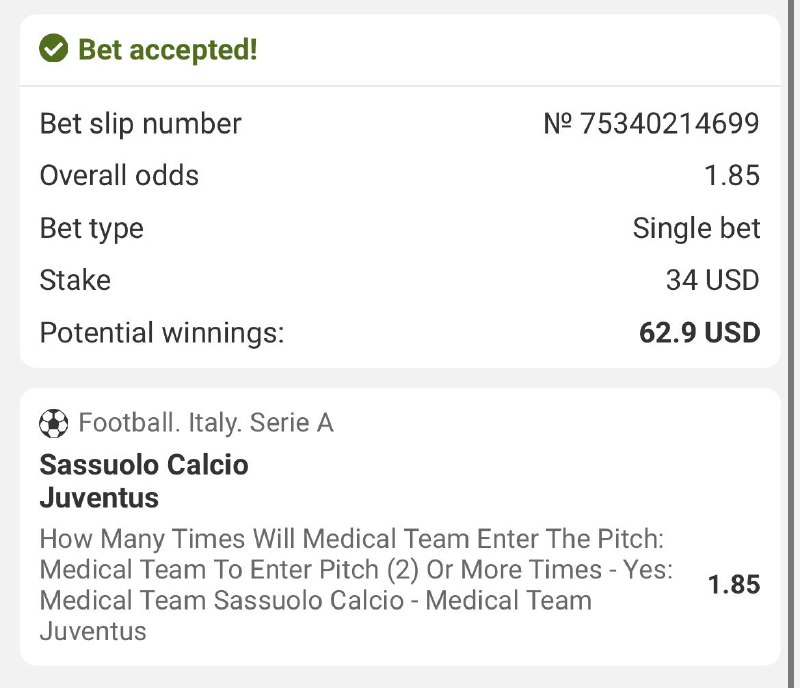Click the 'Bet slip number' label
The image size is (800, 688).
point(140,124)
